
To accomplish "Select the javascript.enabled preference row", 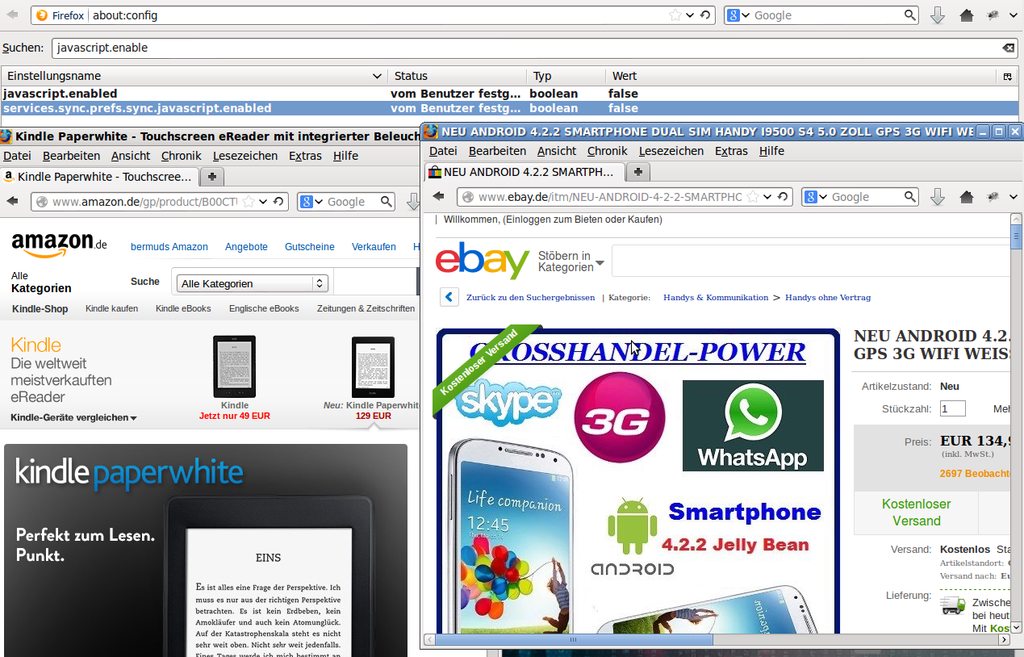I will pos(511,93).
